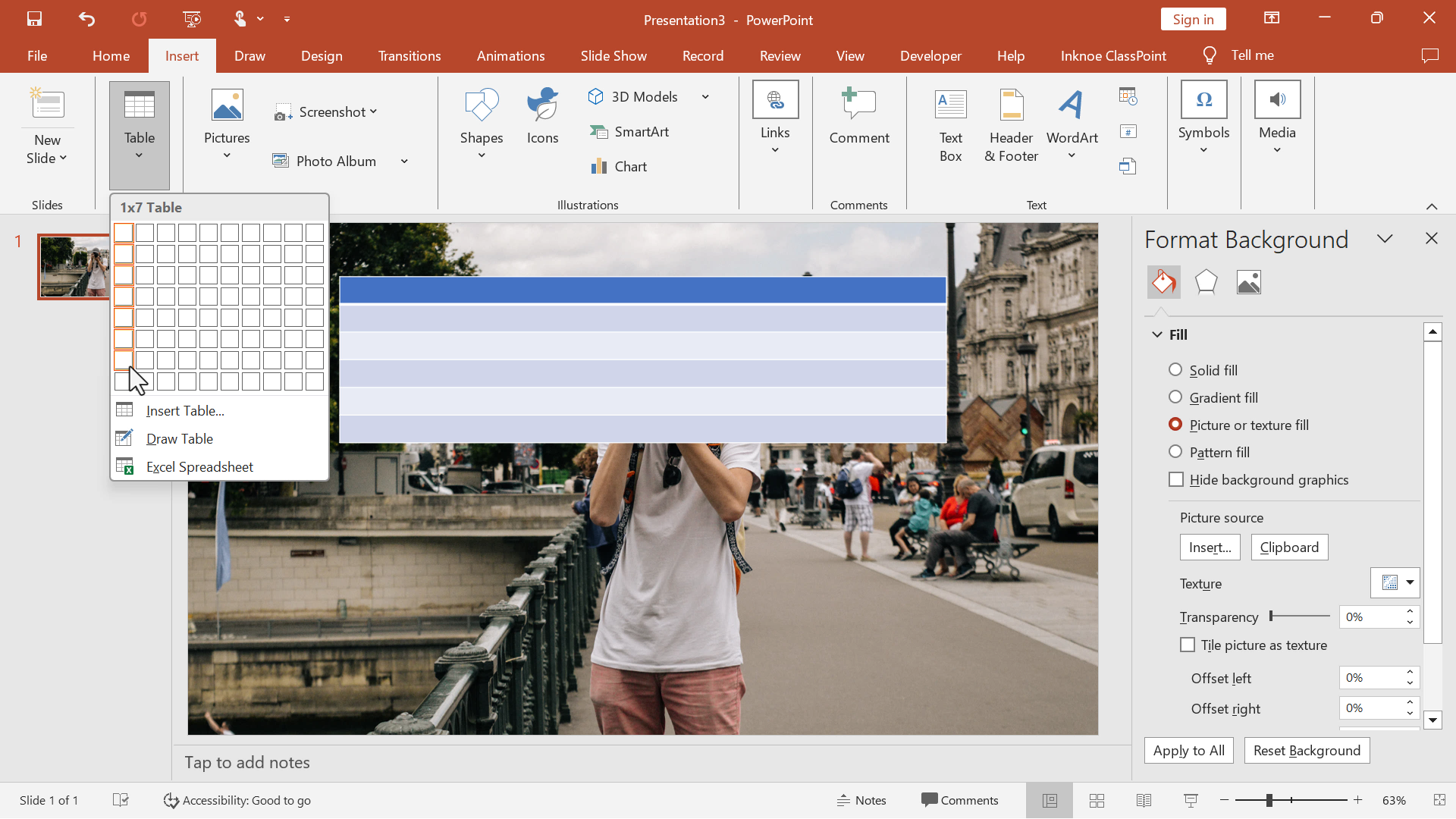Open the 3D Models dropdown

point(705,97)
